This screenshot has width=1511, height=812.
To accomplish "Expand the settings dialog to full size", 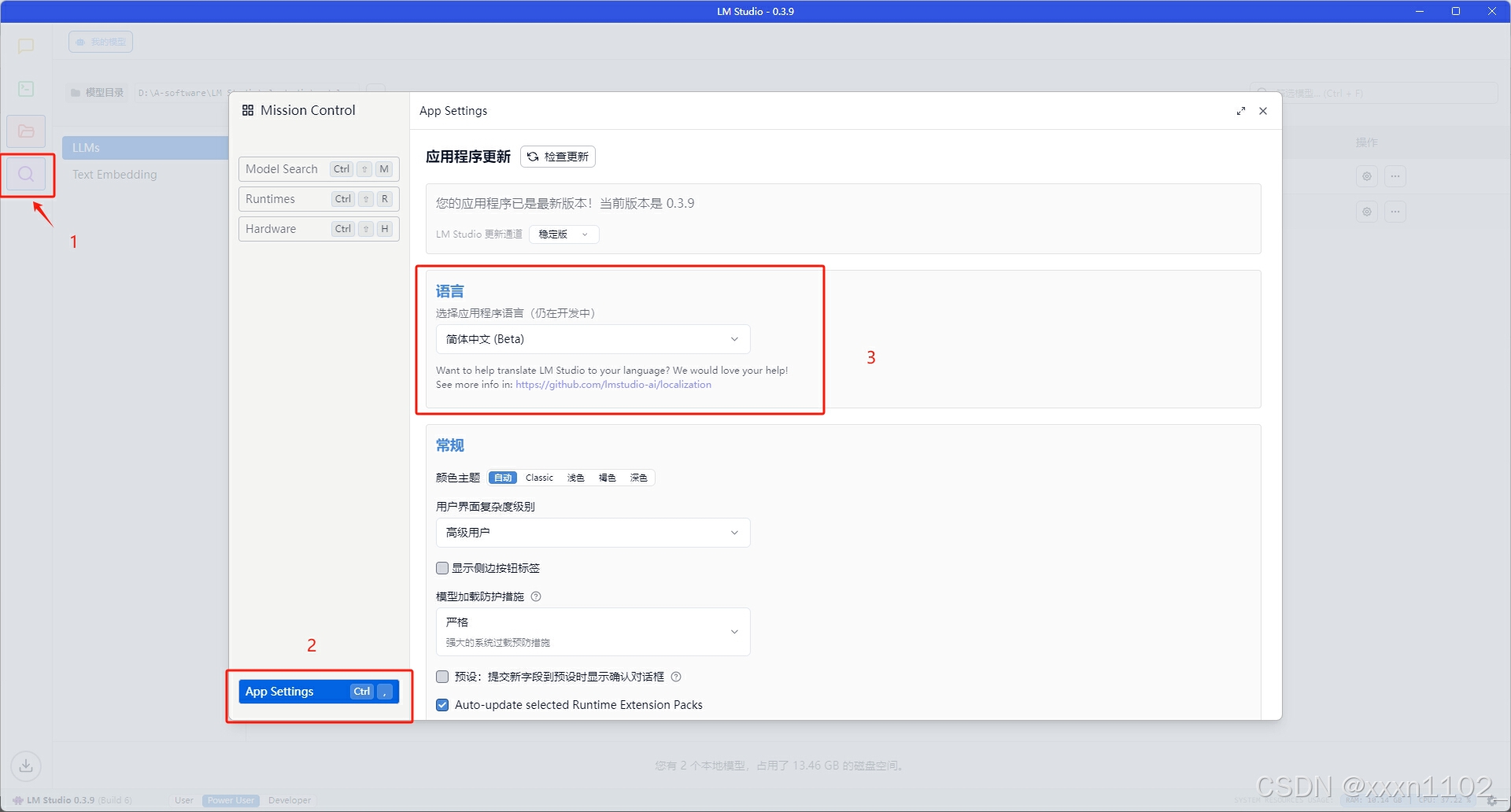I will (x=1241, y=111).
